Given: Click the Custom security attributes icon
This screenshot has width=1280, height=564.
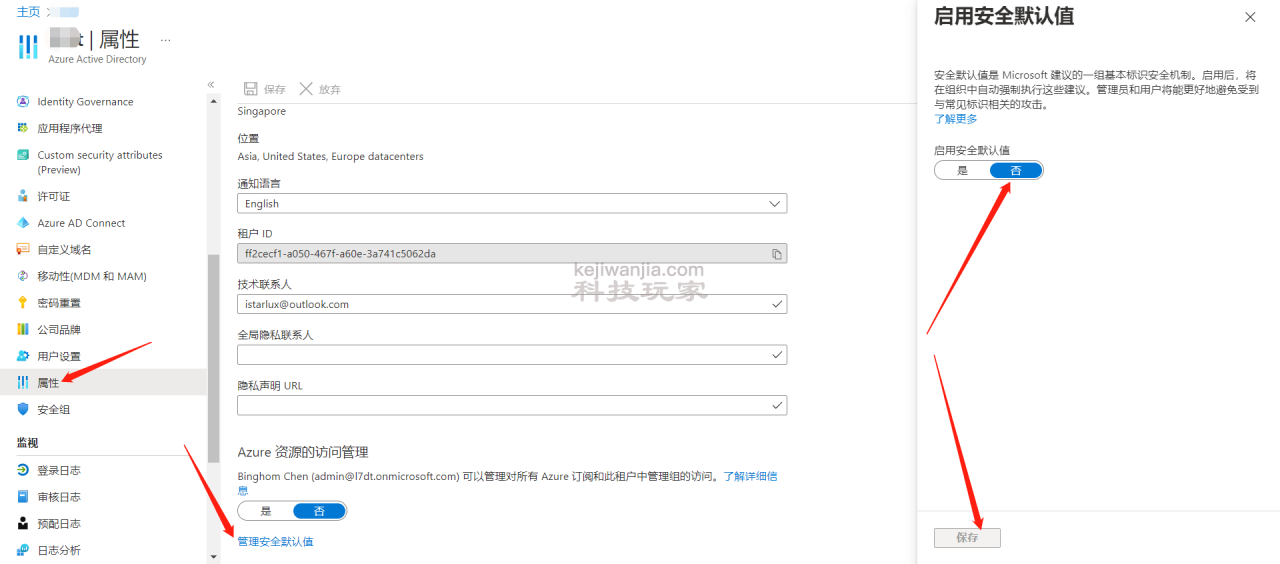Looking at the screenshot, I should (x=23, y=155).
